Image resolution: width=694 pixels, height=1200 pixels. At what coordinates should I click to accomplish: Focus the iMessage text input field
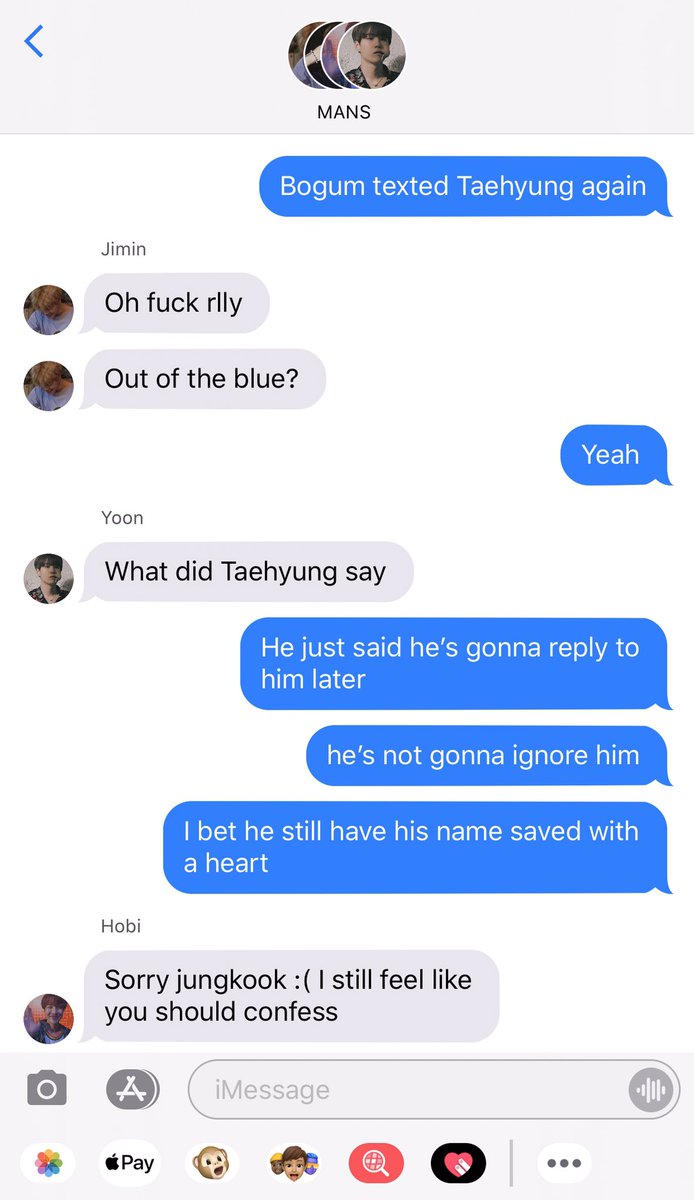[x=434, y=1089]
